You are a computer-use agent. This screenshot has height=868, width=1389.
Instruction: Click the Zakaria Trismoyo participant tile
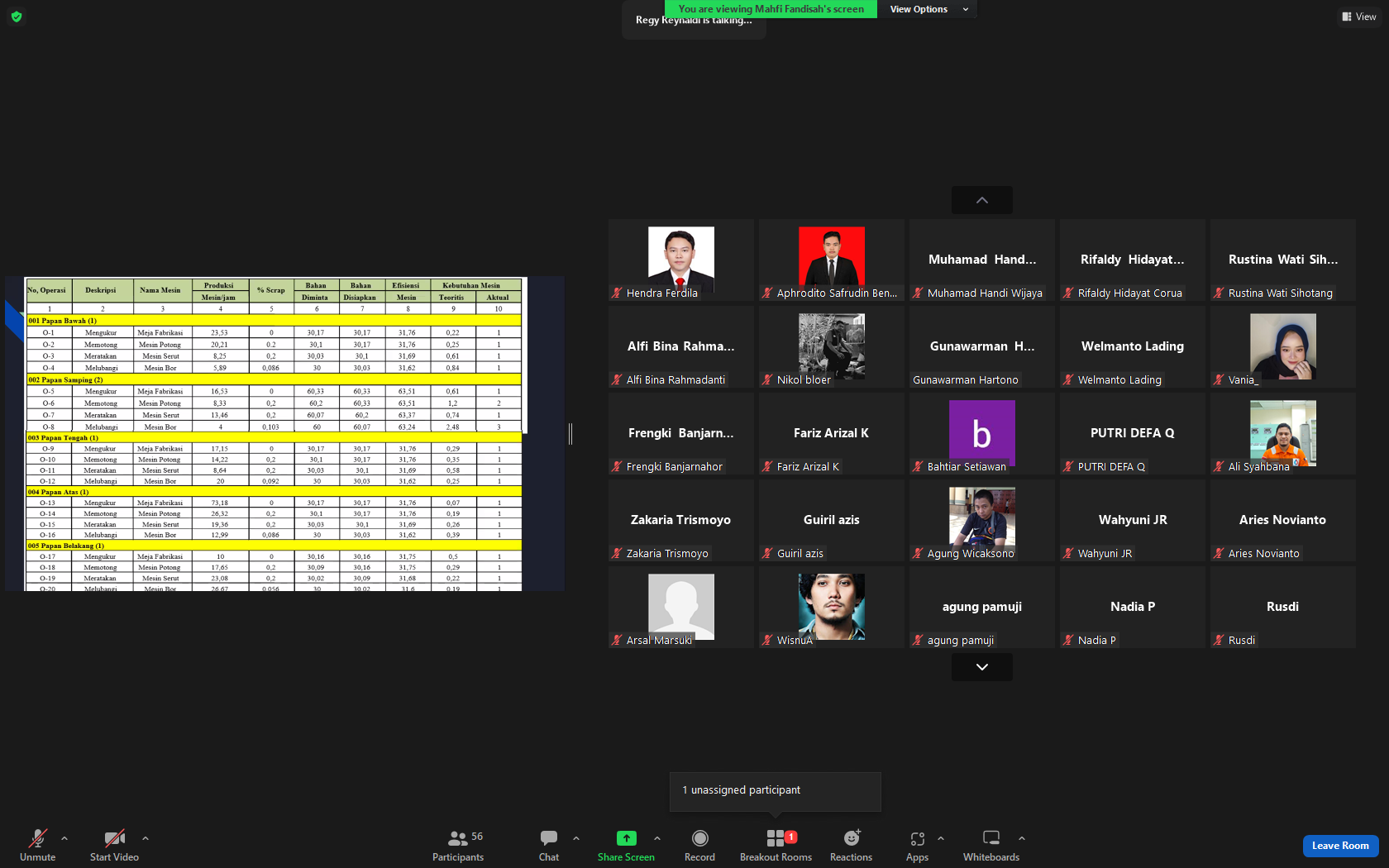pyautogui.click(x=681, y=521)
